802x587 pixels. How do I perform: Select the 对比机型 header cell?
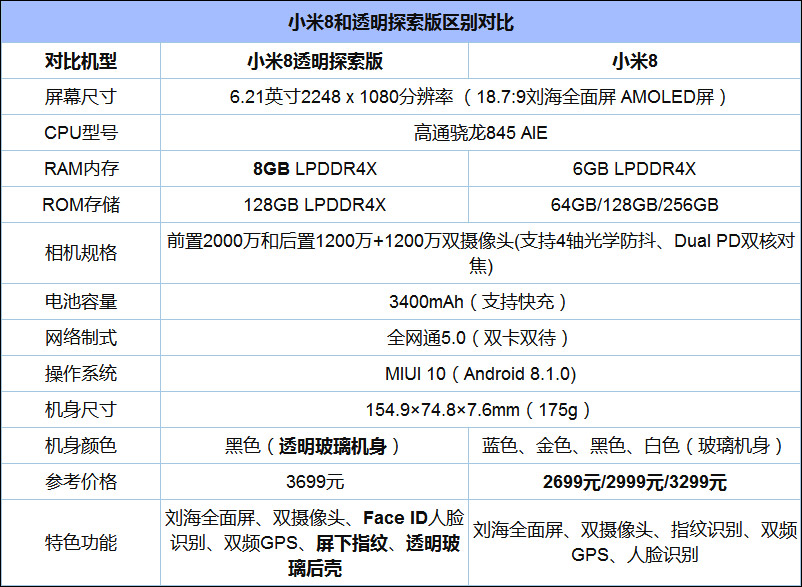pyautogui.click(x=81, y=61)
